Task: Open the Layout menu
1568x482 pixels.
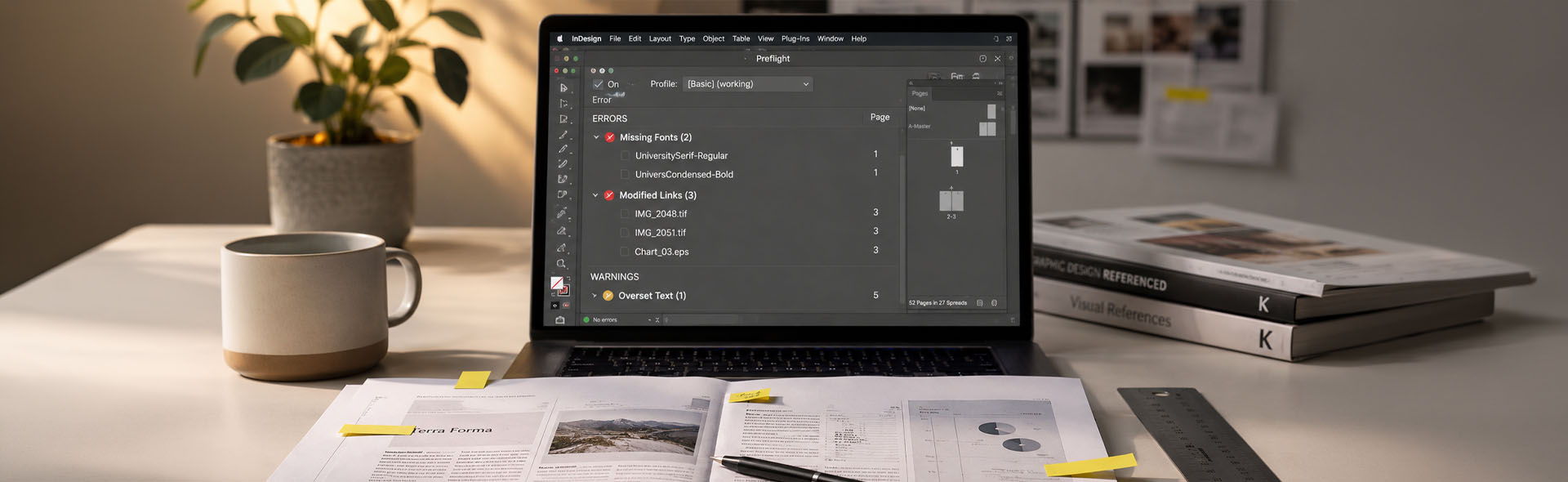Action: coord(660,38)
